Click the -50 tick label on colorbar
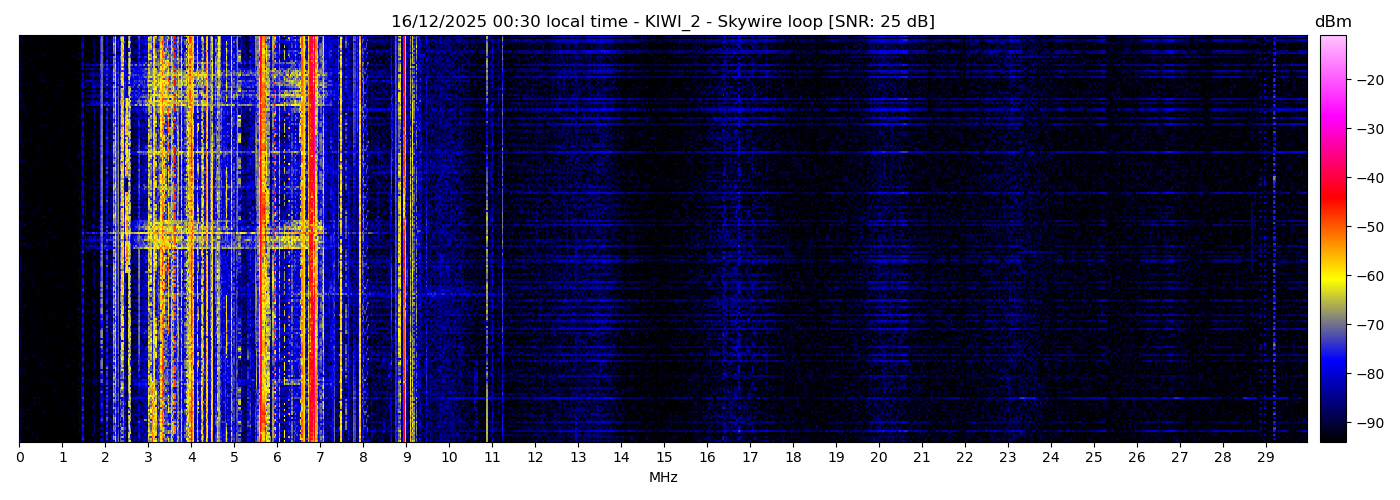The width and height of the screenshot is (1400, 500). [x=1369, y=227]
